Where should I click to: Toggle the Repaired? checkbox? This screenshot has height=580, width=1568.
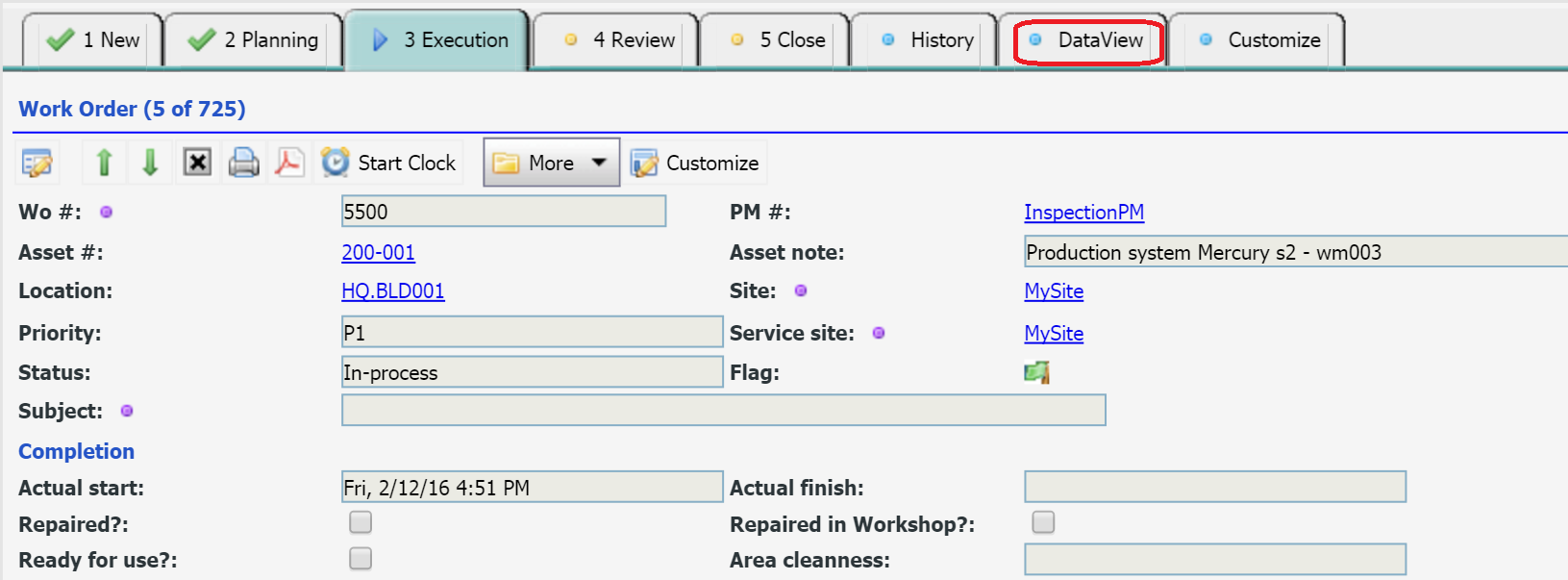tap(361, 522)
